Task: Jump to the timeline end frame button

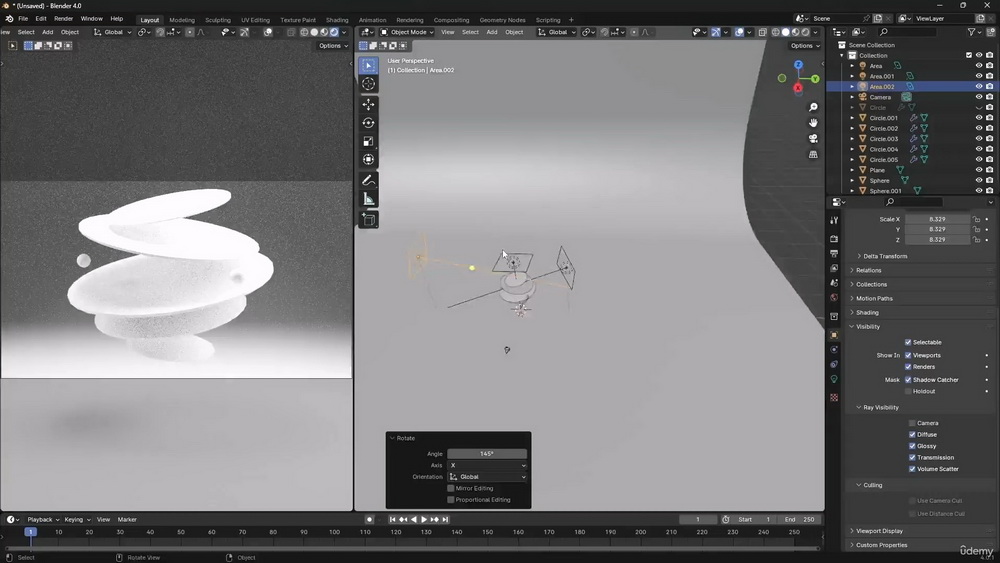Action: tap(446, 520)
